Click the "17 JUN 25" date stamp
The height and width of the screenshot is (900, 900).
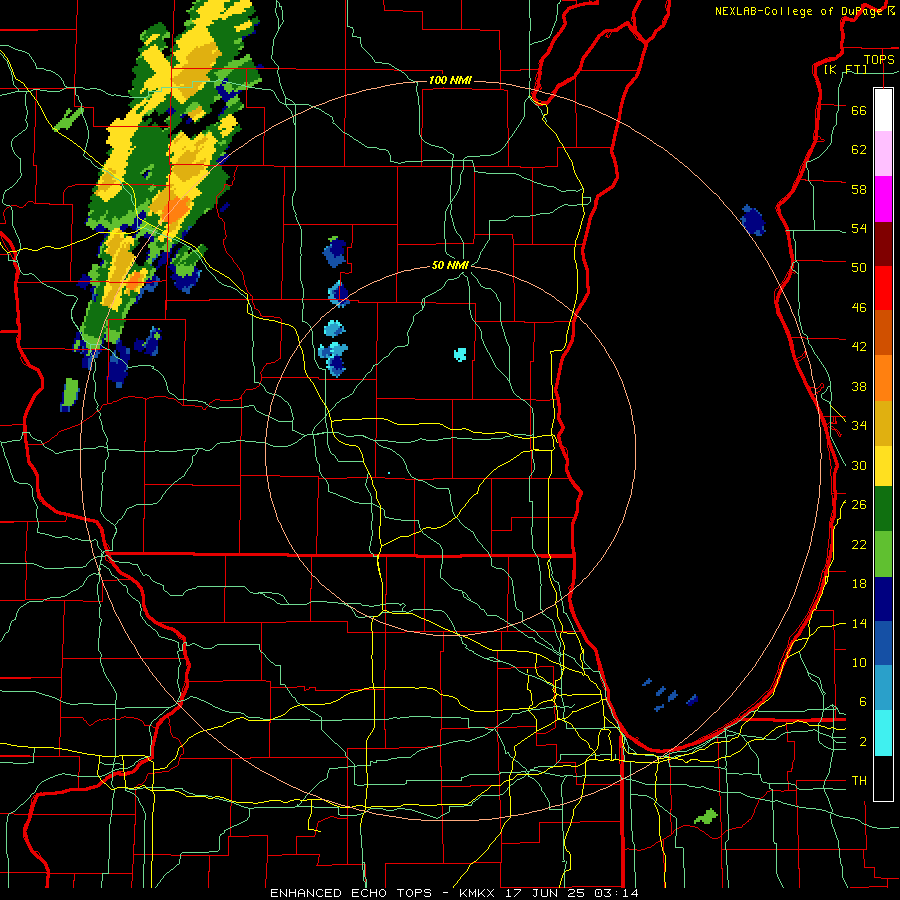[x=546, y=893]
